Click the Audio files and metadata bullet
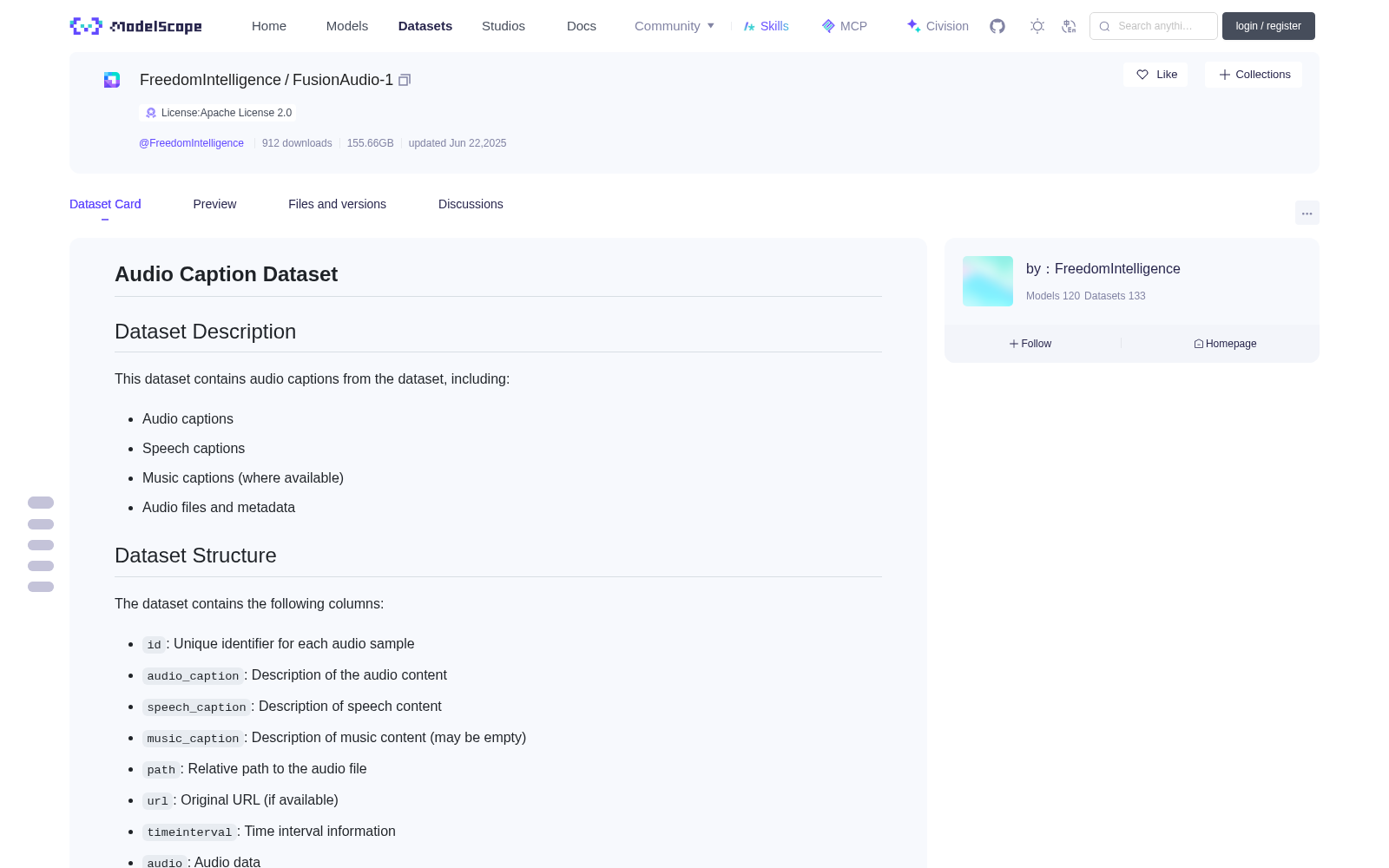1389x868 pixels. coord(219,508)
